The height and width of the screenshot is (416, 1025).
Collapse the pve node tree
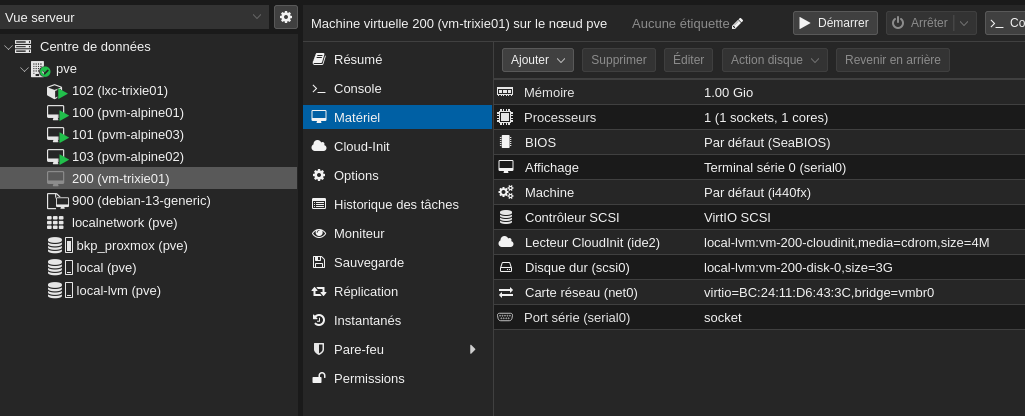(25, 69)
